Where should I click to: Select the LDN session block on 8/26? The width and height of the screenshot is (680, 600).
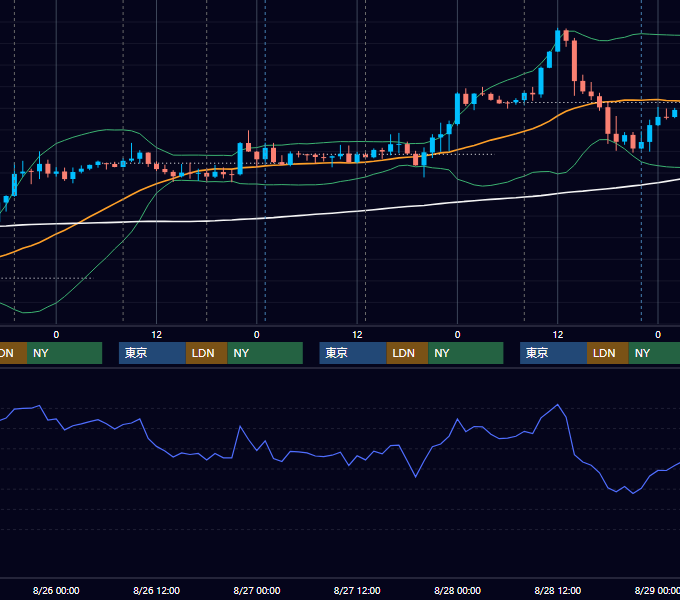coord(206,353)
